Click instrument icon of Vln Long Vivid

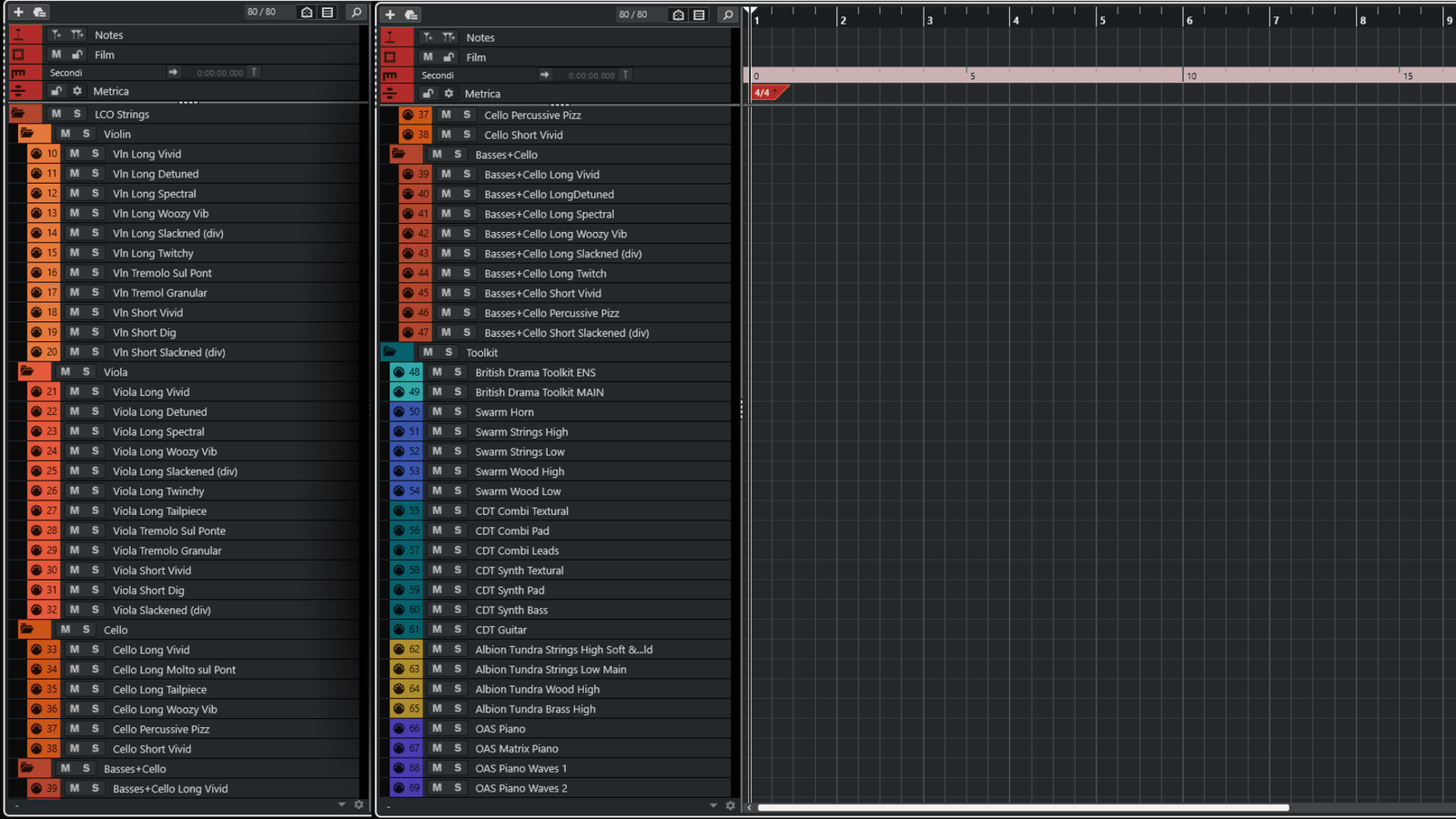click(35, 154)
